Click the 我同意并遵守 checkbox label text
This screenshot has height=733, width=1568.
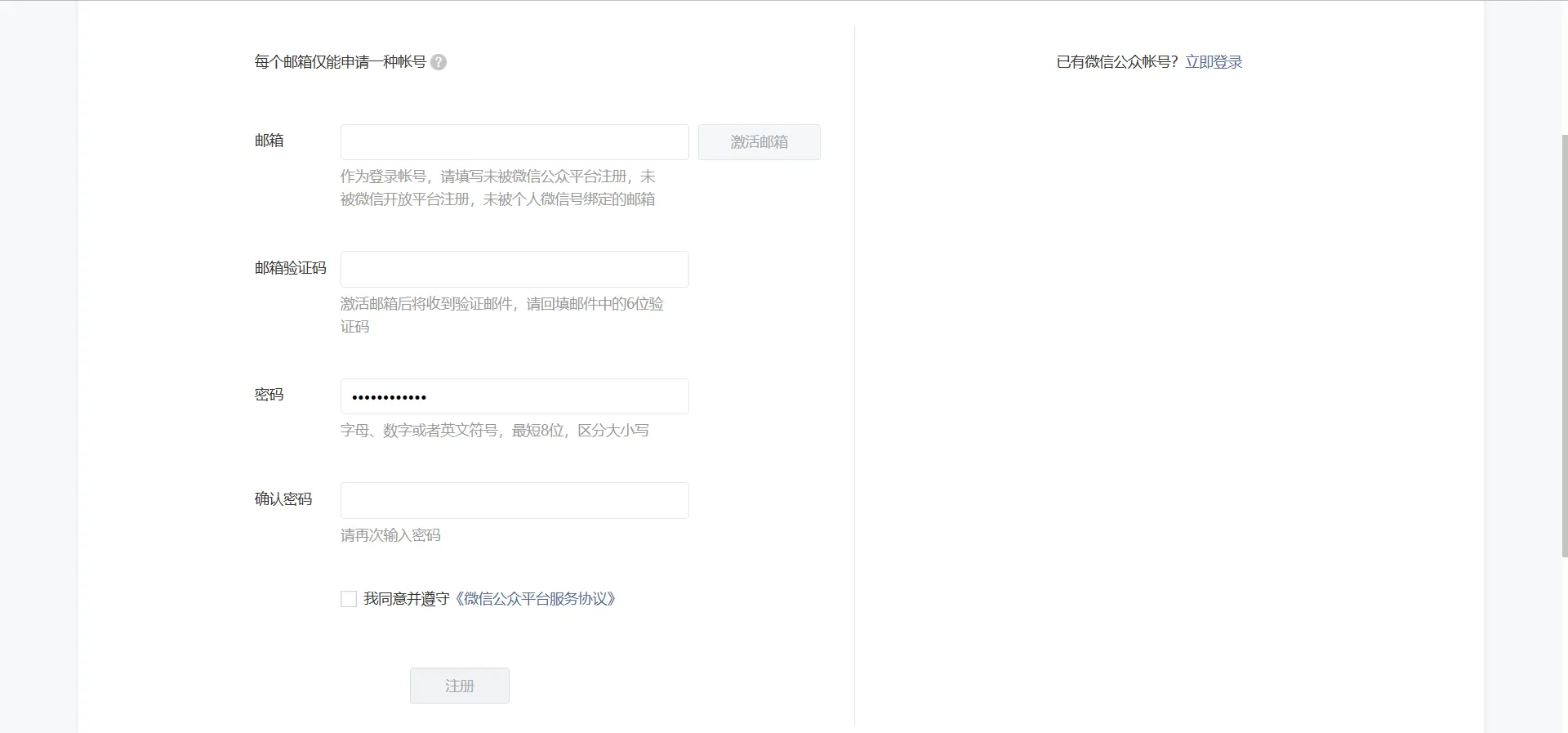407,599
